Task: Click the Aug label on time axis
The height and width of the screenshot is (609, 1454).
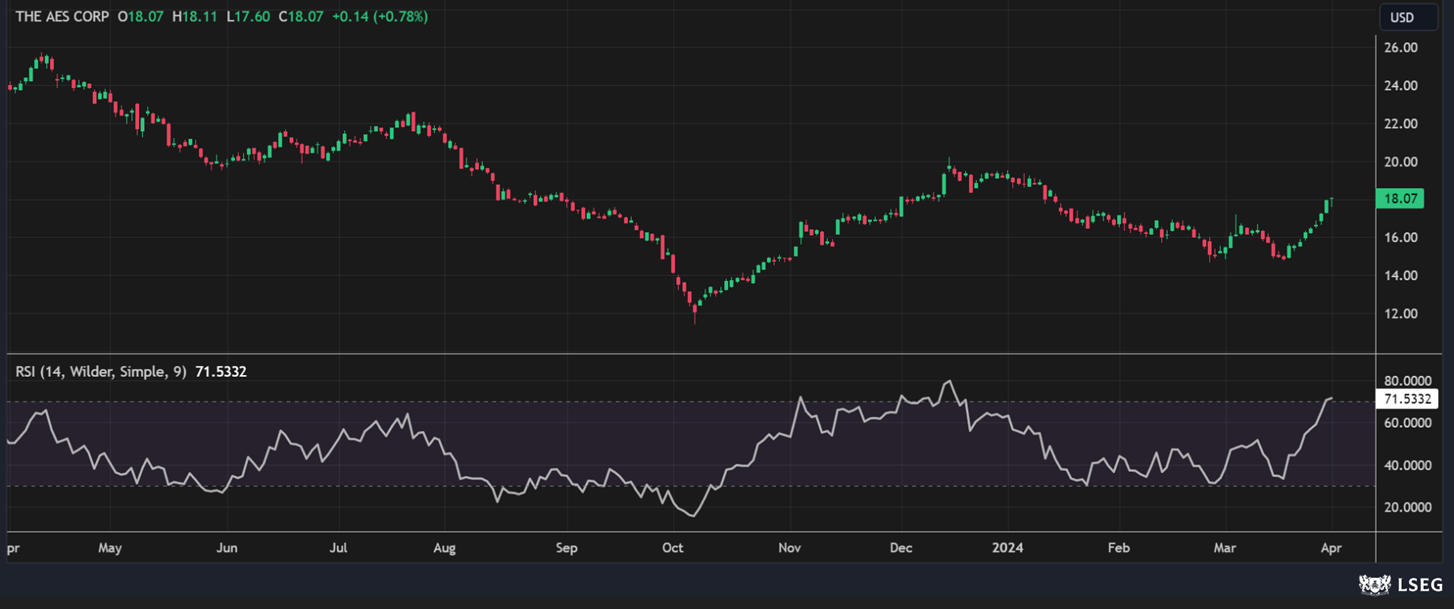Action: [x=445, y=548]
